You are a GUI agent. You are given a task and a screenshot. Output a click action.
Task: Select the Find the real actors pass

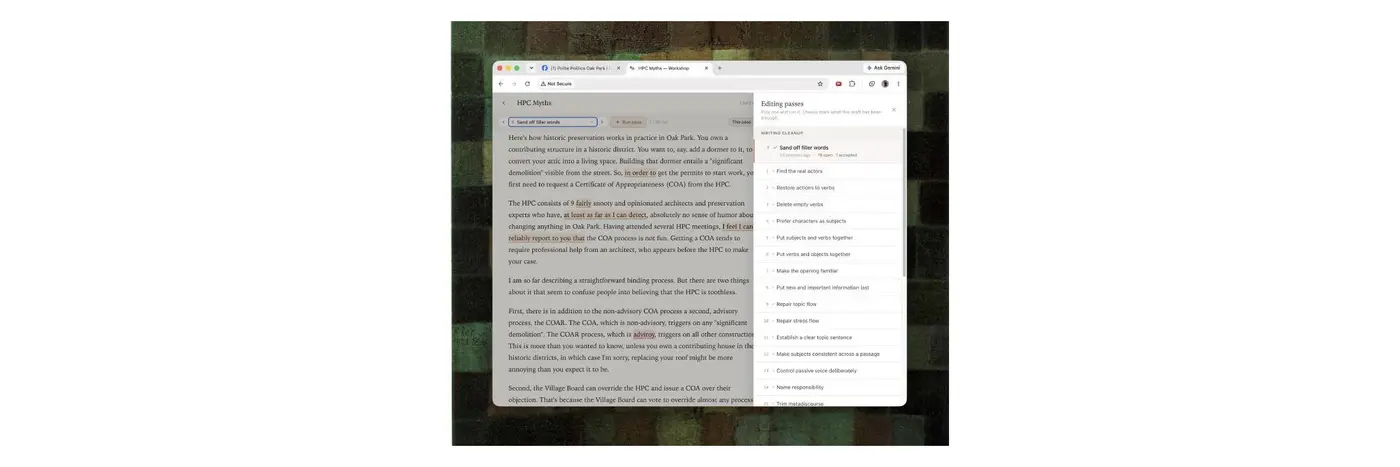coord(829,171)
